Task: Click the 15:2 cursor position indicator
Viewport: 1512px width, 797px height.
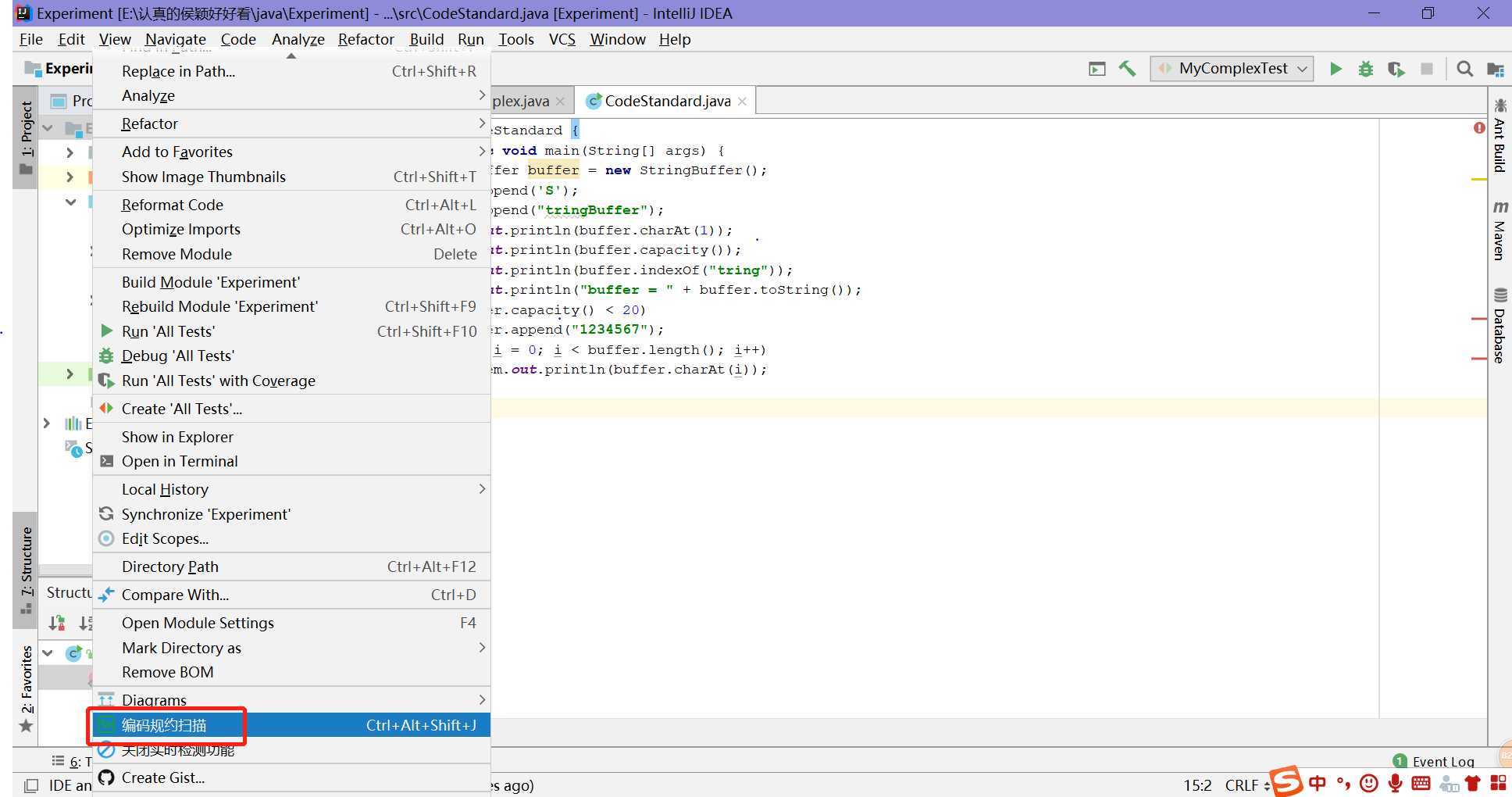Action: pyautogui.click(x=1197, y=785)
